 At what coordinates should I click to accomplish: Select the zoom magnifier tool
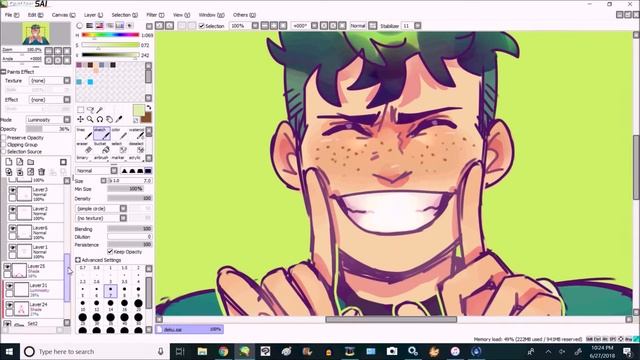90,119
